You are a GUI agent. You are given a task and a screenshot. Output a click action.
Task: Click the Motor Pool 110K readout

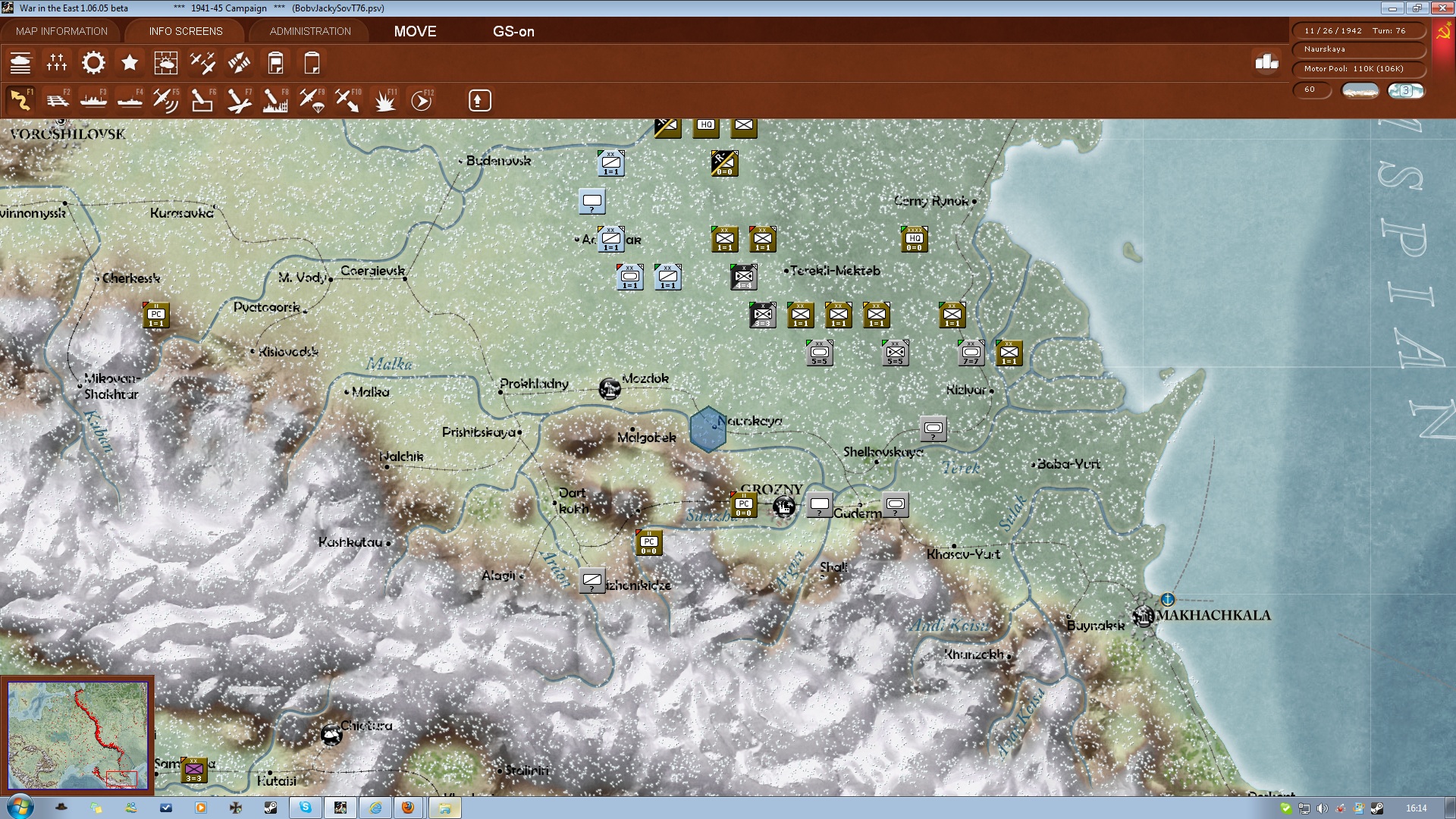1358,69
